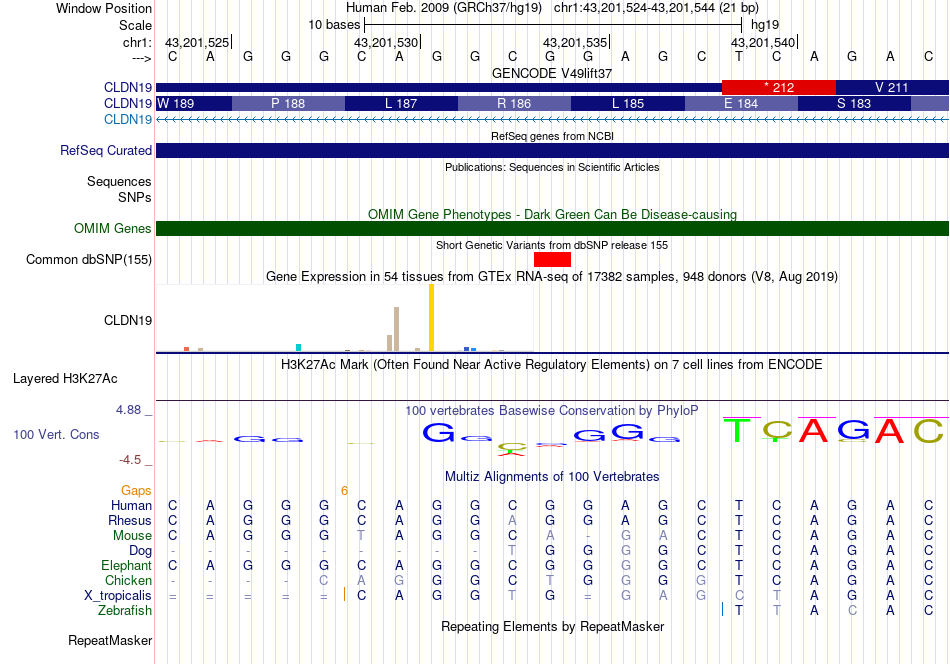This screenshot has width=950, height=664.
Task: Click the Human species label
Action: pyautogui.click(x=131, y=505)
